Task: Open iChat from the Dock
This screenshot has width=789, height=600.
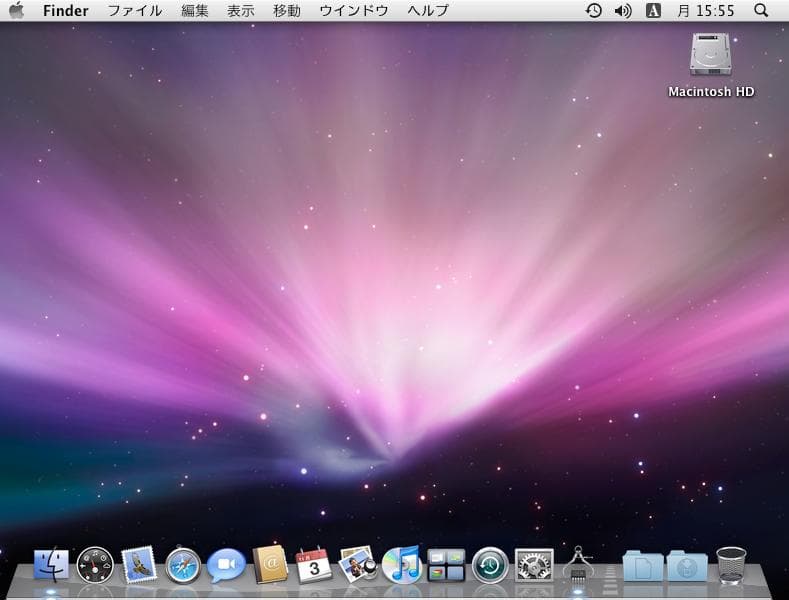Action: click(x=227, y=565)
